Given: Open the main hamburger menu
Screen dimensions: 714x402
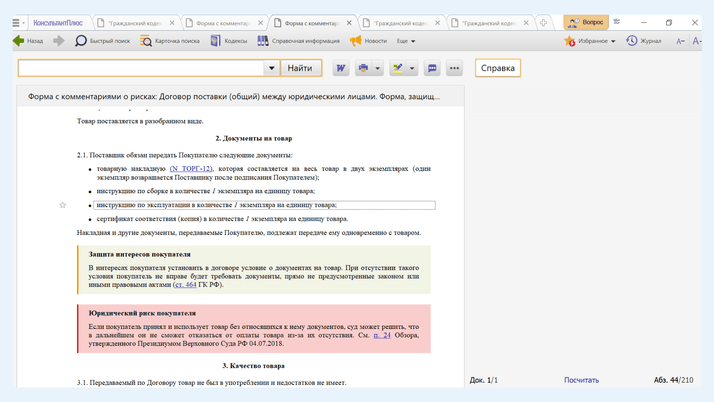Looking at the screenshot, I should (16, 22).
